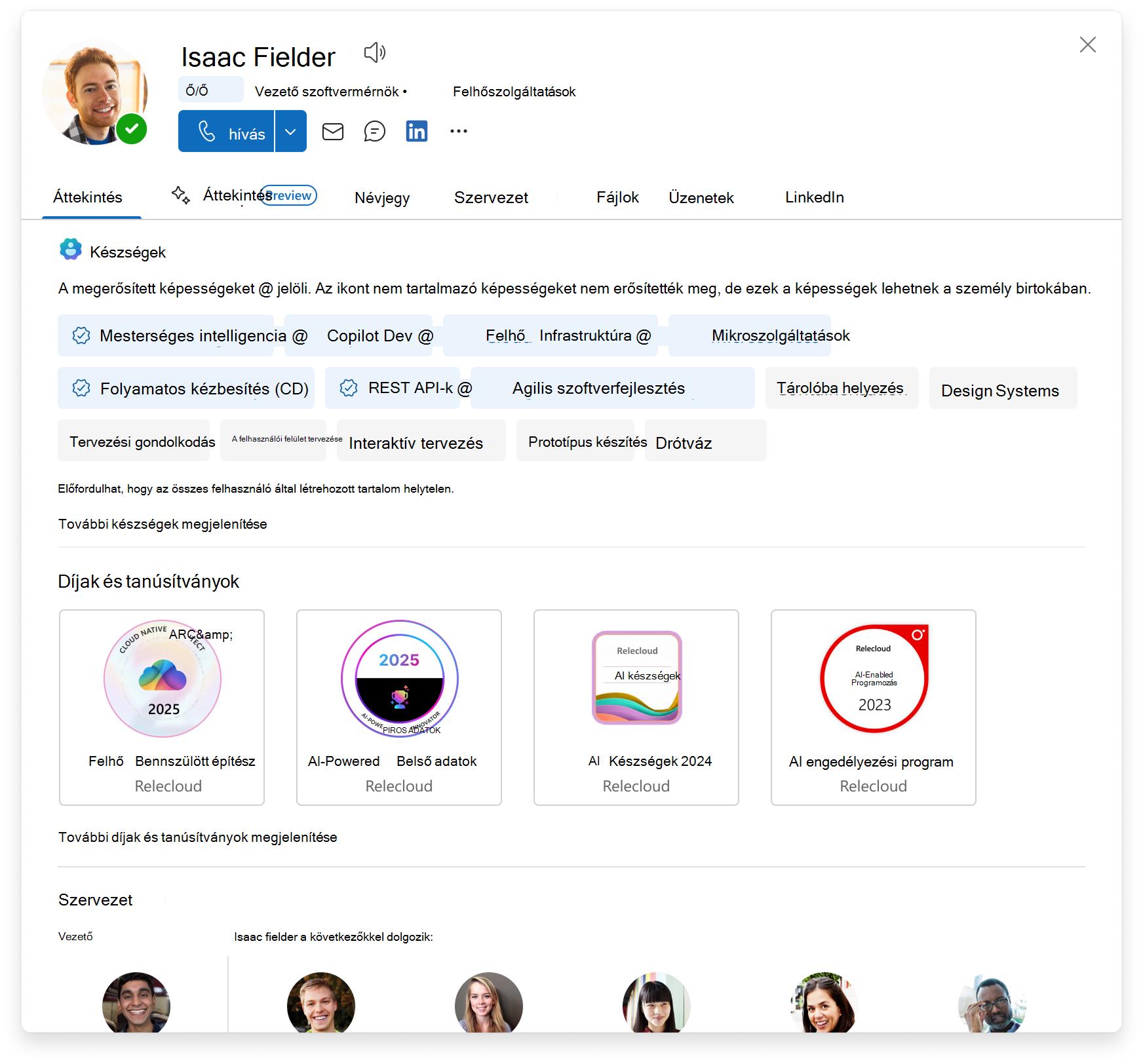Start chat with speech bubble icon
1143x1064 pixels.
pyautogui.click(x=375, y=132)
